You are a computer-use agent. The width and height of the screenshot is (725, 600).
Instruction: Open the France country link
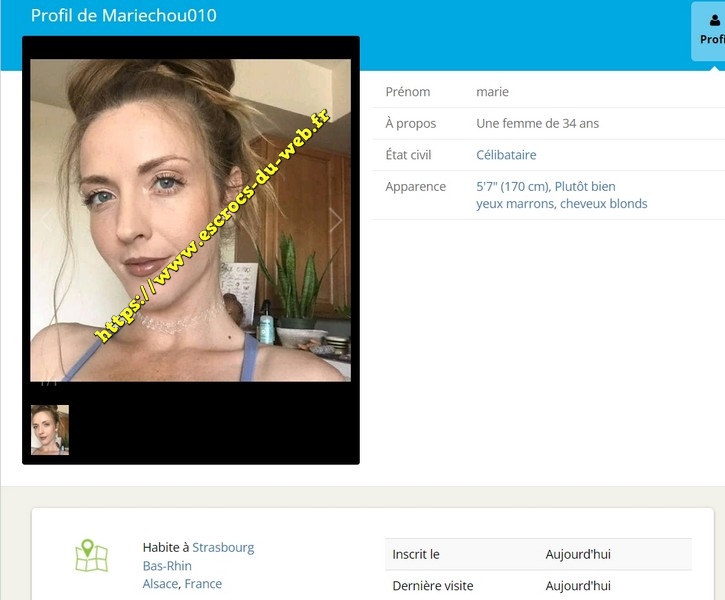[x=203, y=584]
